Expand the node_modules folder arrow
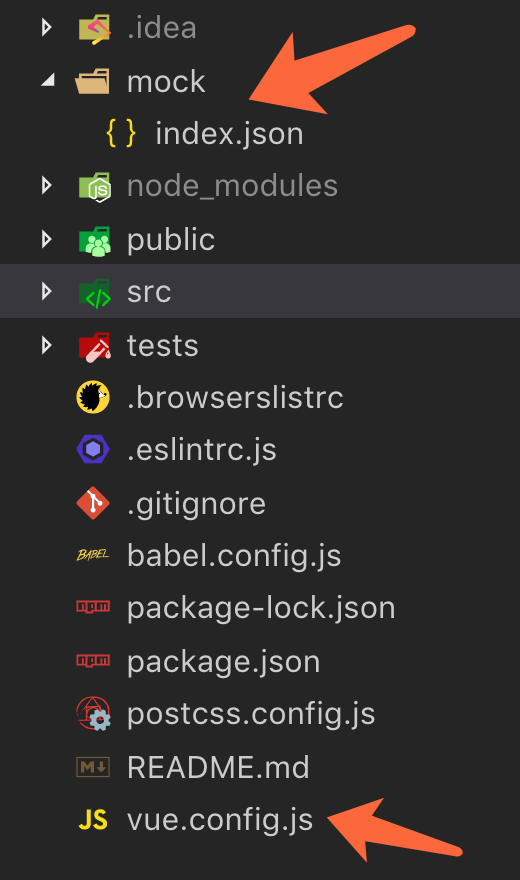This screenshot has width=520, height=880. pyautogui.click(x=47, y=186)
